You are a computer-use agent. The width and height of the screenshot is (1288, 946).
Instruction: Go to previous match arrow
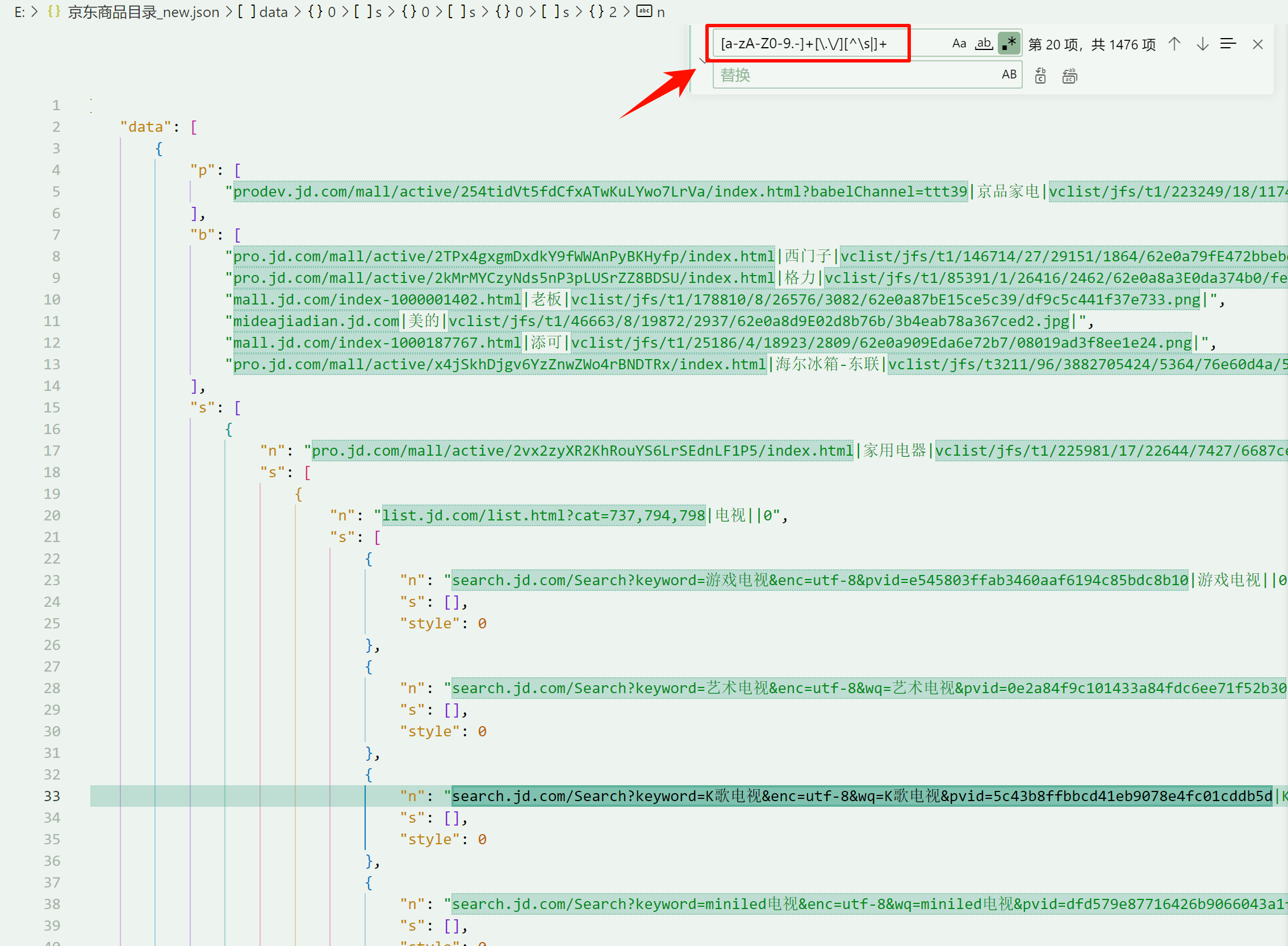(x=1174, y=44)
